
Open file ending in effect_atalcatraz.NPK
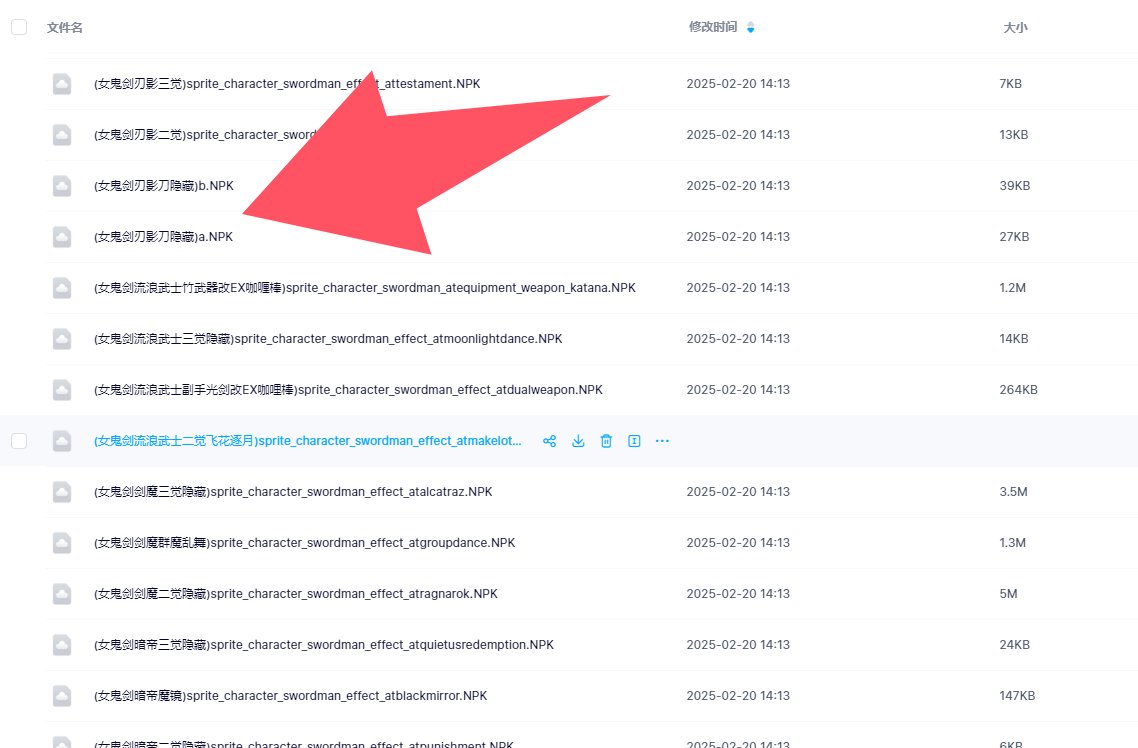click(x=293, y=492)
